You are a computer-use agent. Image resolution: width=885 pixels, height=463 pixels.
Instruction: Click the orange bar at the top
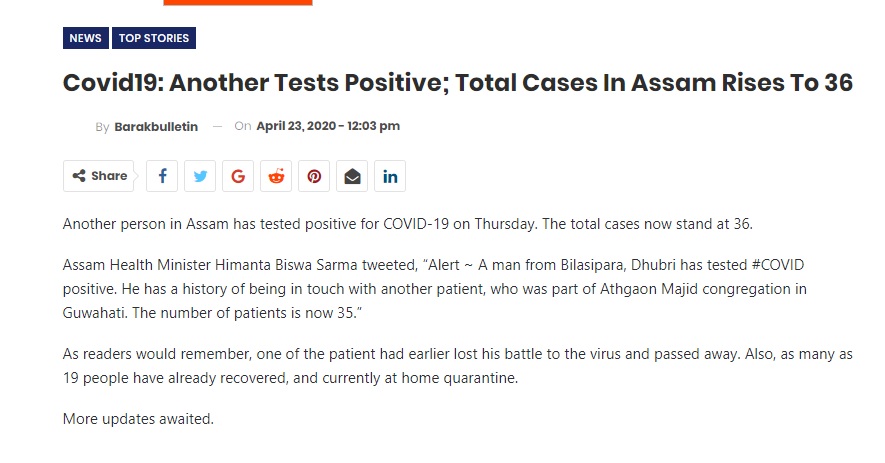[x=238, y=2]
